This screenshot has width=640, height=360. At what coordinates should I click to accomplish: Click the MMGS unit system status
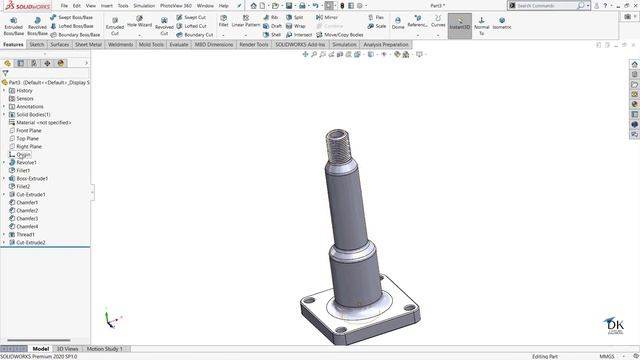[607, 356]
